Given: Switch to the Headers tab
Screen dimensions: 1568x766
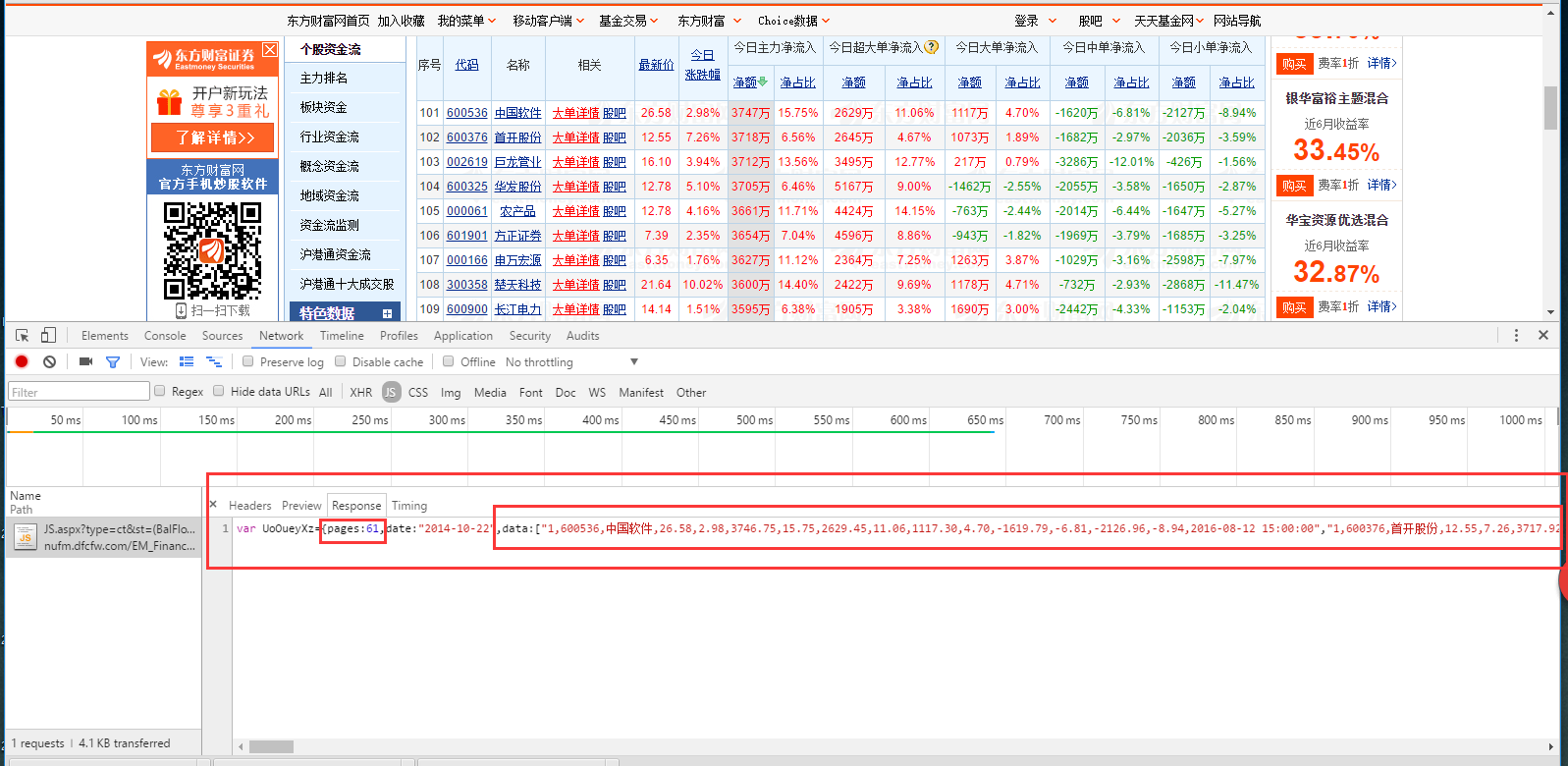Looking at the screenshot, I should pyautogui.click(x=250, y=506).
